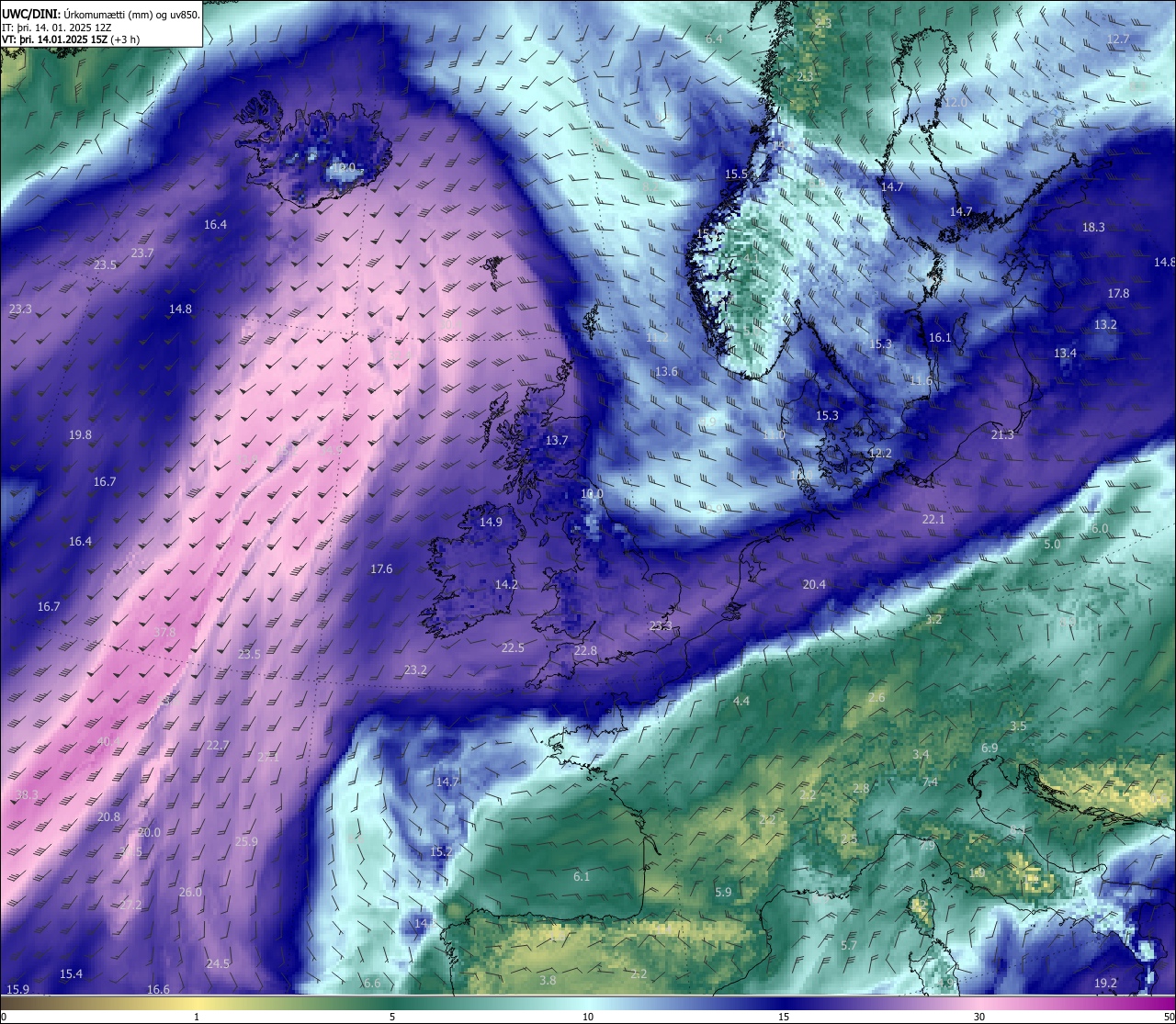
Task: Click the map value "12.2" near Denmark
Action: [x=880, y=454]
